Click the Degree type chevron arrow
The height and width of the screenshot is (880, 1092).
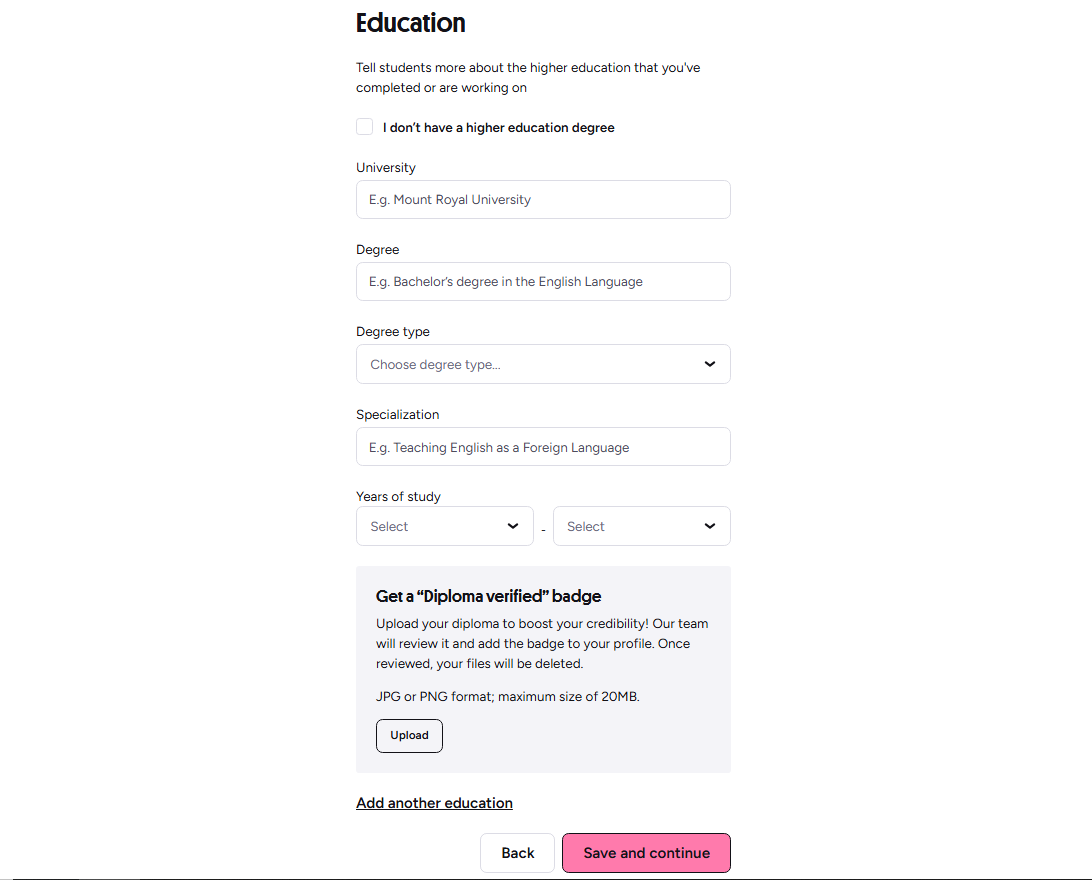[710, 364]
